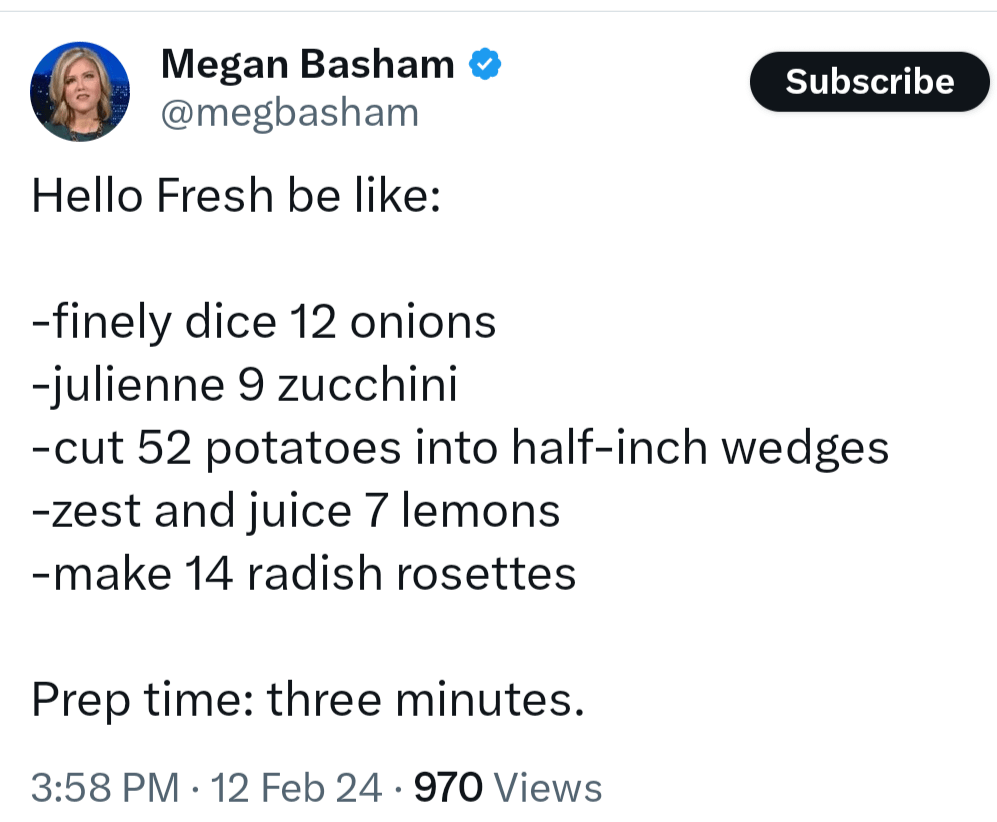997x822 pixels.
Task: Click the bold 970 view count
Action: click(x=449, y=788)
